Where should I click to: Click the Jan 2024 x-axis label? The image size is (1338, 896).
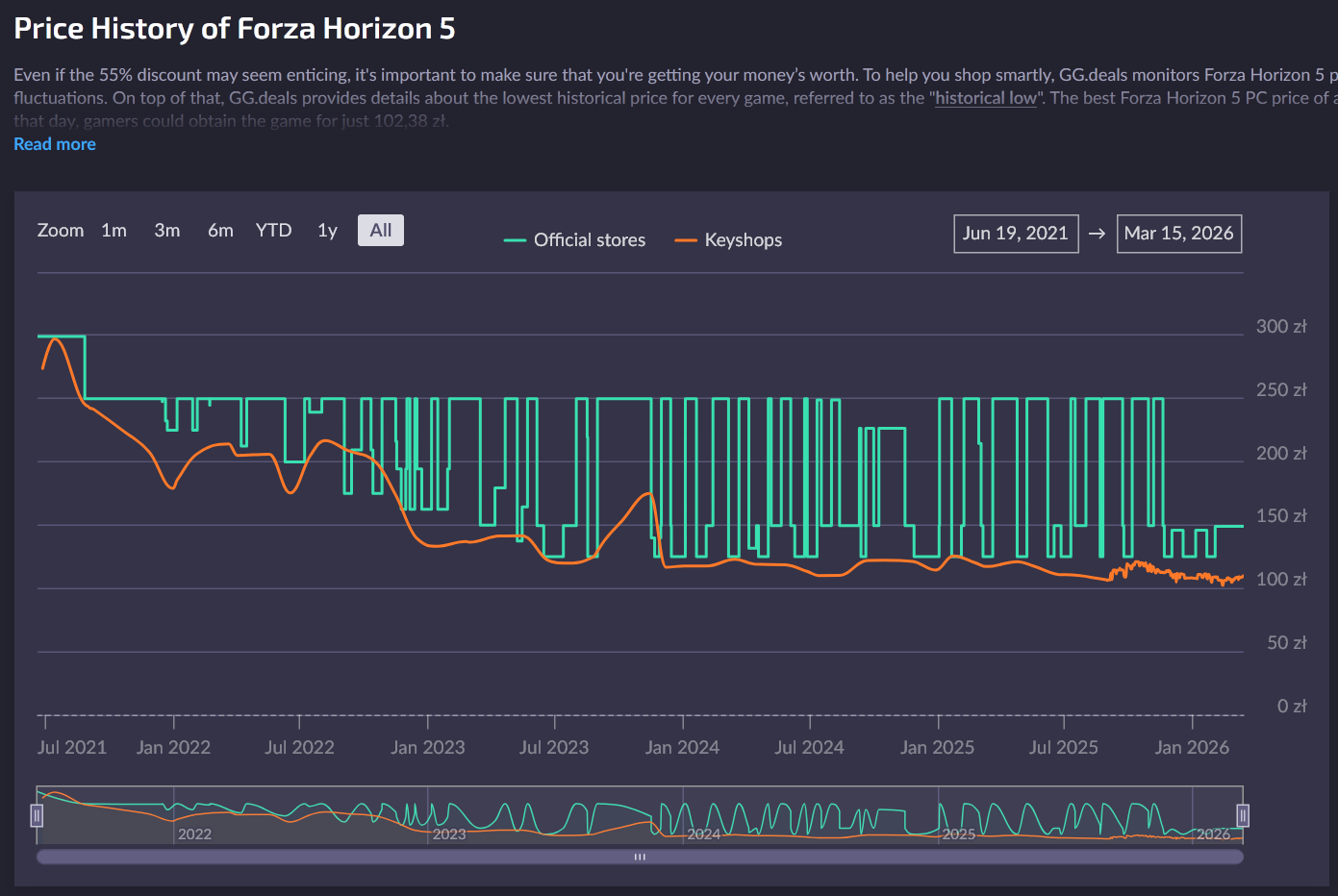(x=682, y=748)
